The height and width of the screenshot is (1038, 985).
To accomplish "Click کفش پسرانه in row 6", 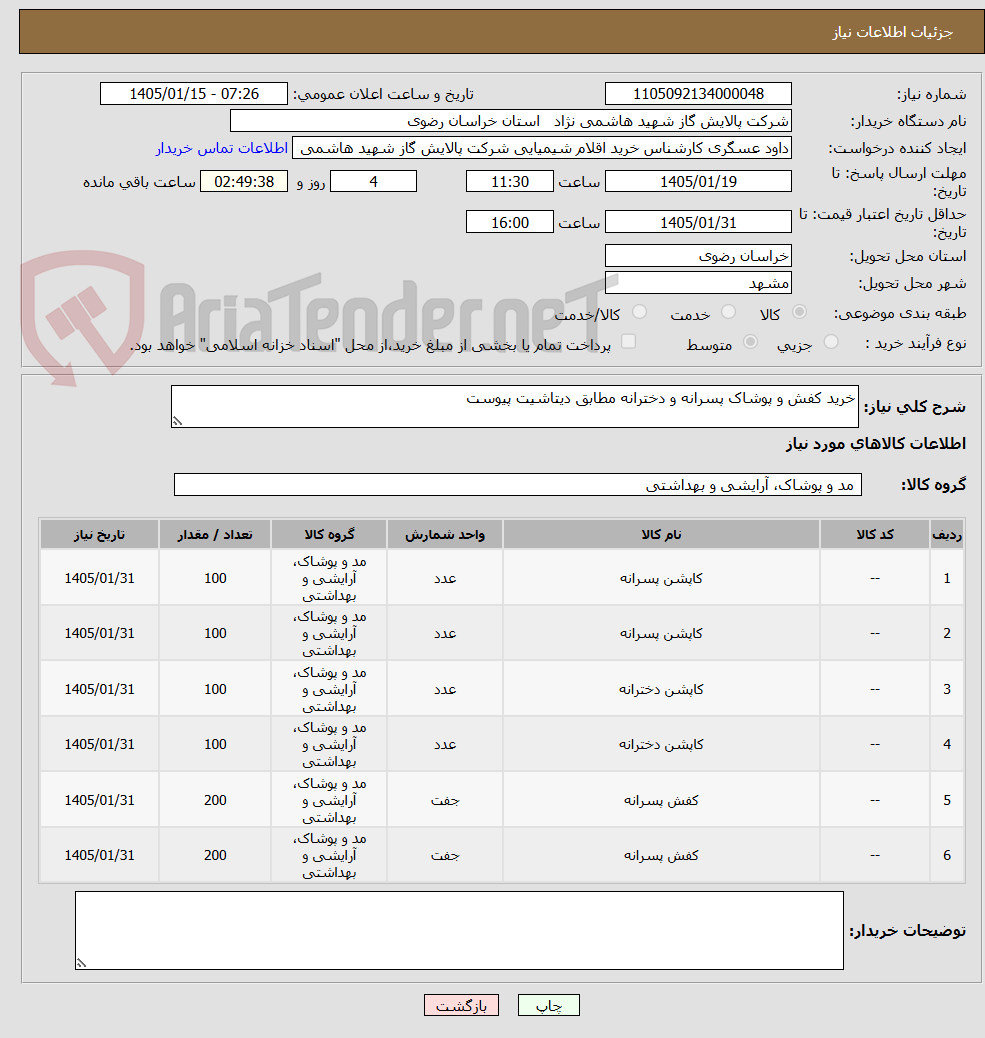I will click(661, 855).
